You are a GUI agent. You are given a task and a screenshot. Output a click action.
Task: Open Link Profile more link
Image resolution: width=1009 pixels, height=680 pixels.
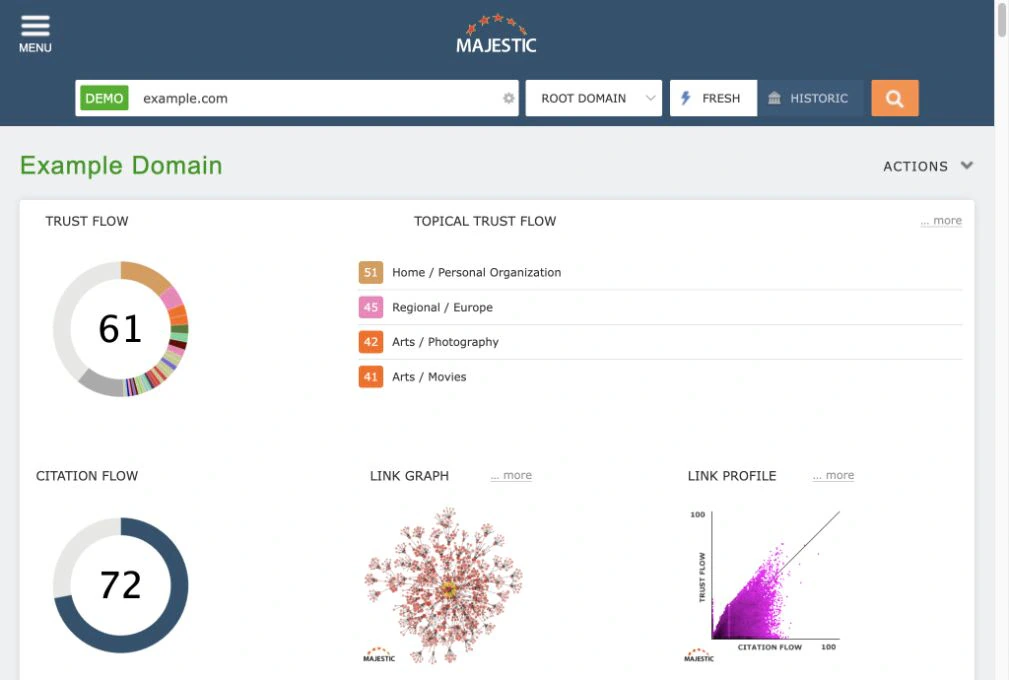[x=833, y=475]
